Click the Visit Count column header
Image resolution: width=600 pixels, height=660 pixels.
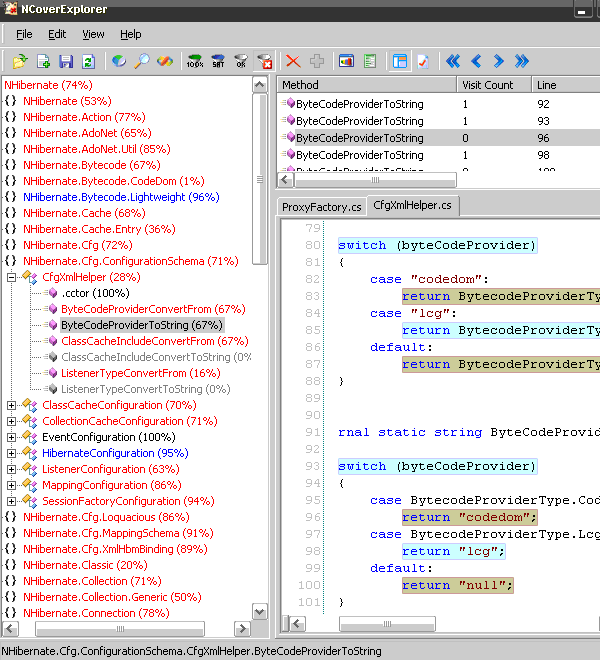point(494,85)
